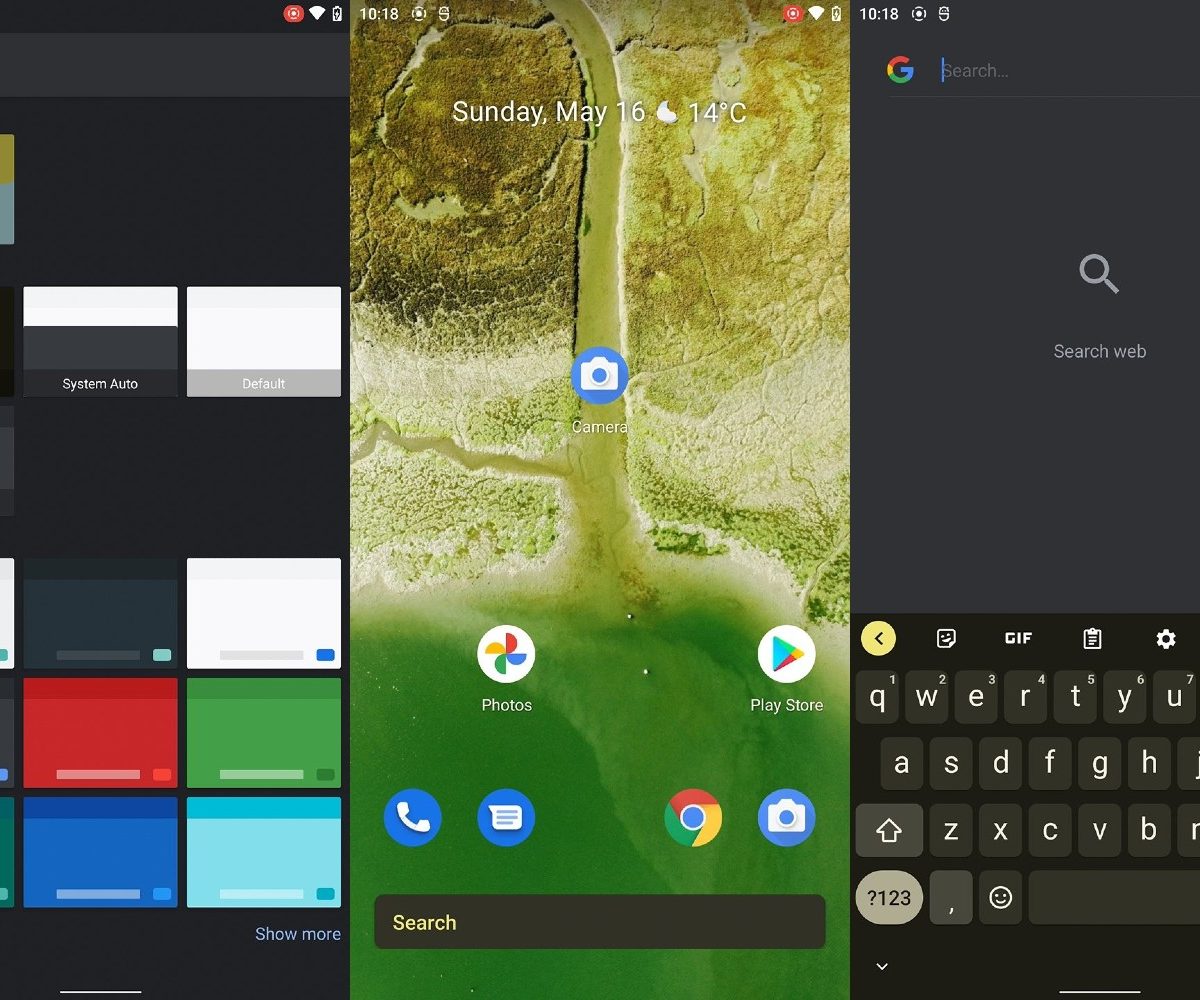Open the Phone dialer in the dock
Image resolution: width=1200 pixels, height=1000 pixels.
click(412, 818)
